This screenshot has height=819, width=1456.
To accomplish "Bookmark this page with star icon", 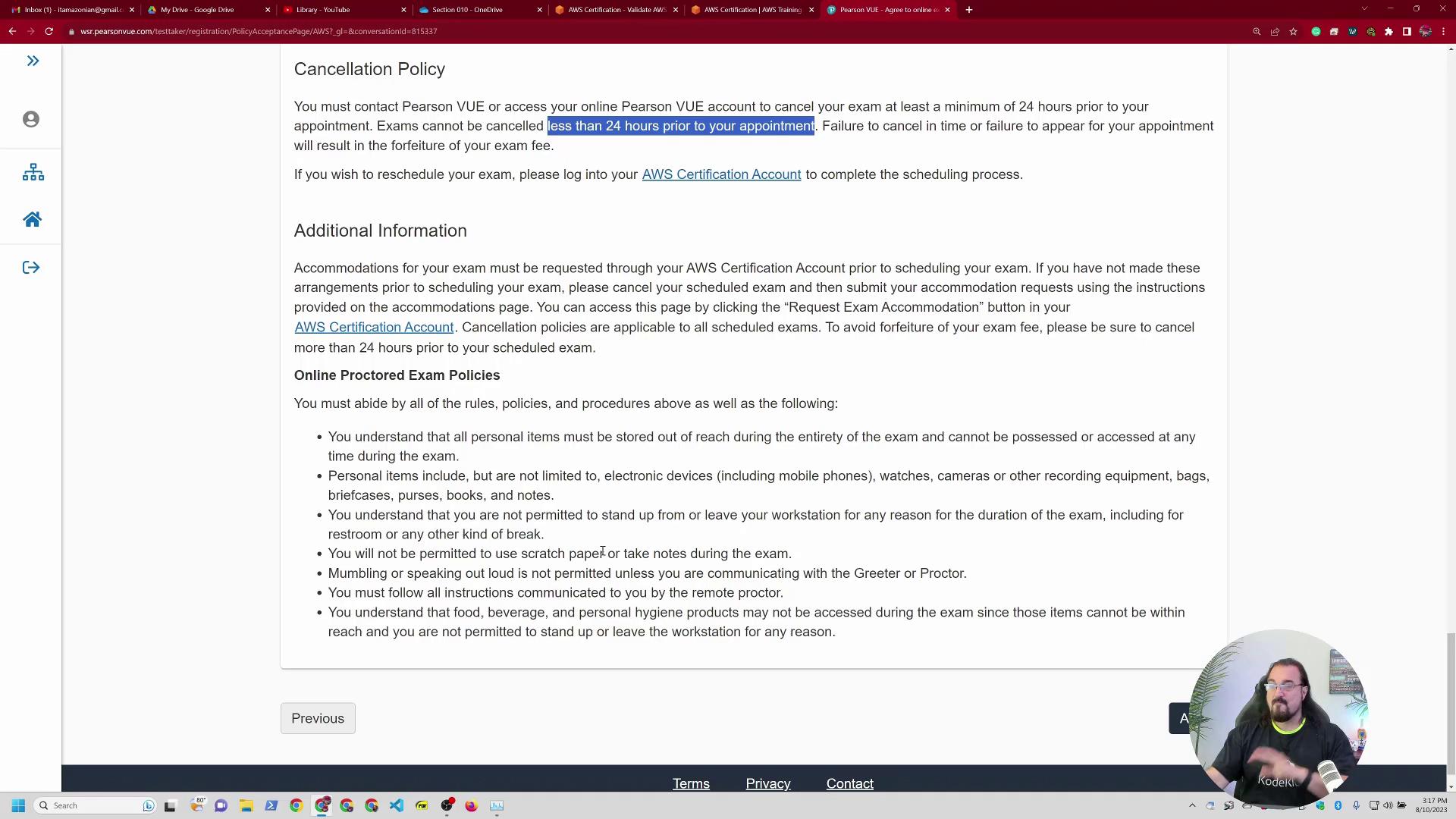I will click(1293, 32).
